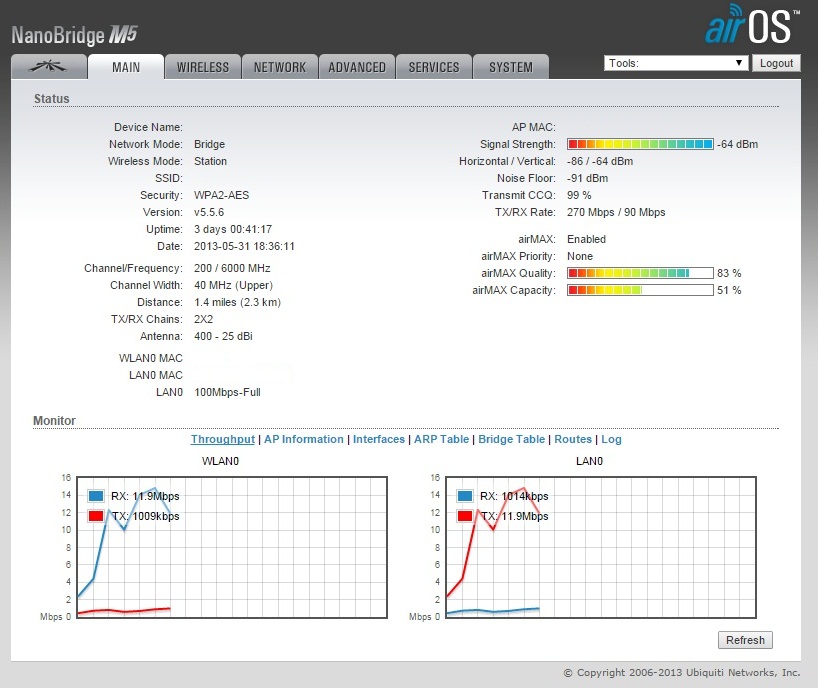Image resolution: width=818 pixels, height=688 pixels.
Task: View the Bridge Table
Action: click(511, 439)
